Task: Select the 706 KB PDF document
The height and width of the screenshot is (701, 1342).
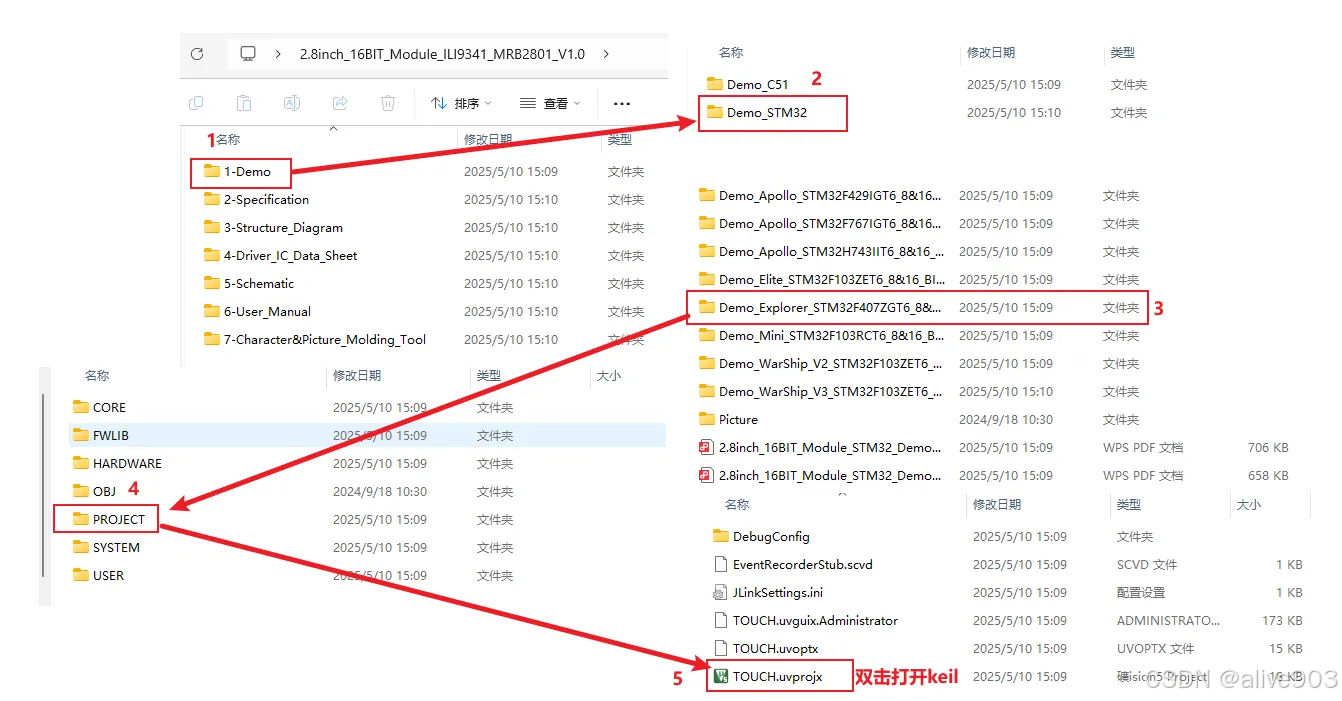Action: click(x=820, y=448)
